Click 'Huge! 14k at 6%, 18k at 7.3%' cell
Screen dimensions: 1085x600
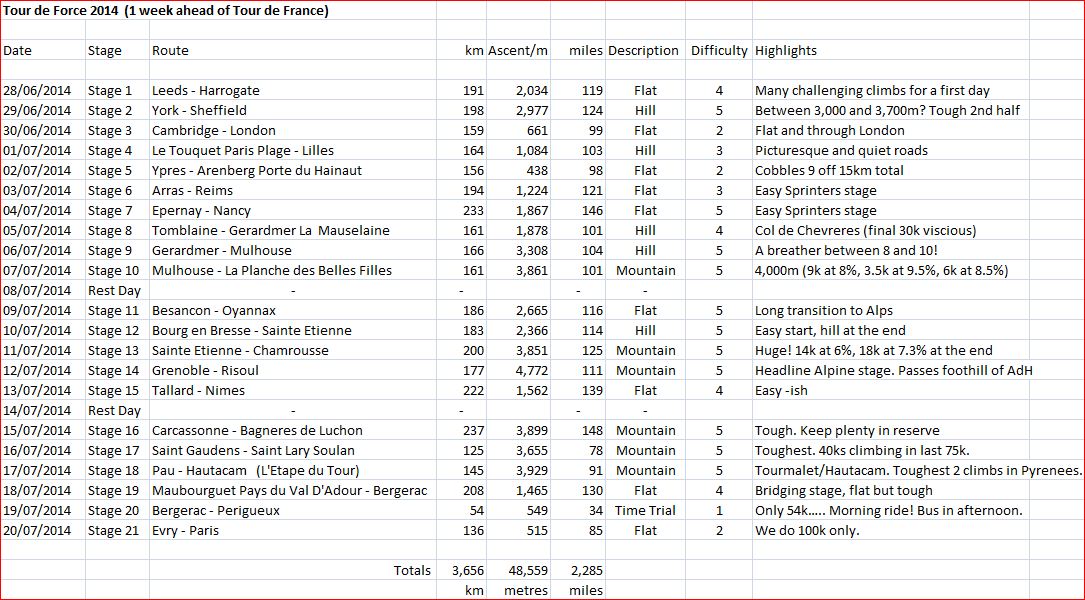(x=873, y=352)
